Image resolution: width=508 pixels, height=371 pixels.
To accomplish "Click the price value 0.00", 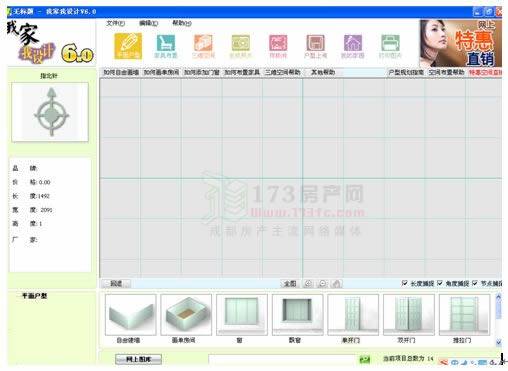I will pos(45,182).
